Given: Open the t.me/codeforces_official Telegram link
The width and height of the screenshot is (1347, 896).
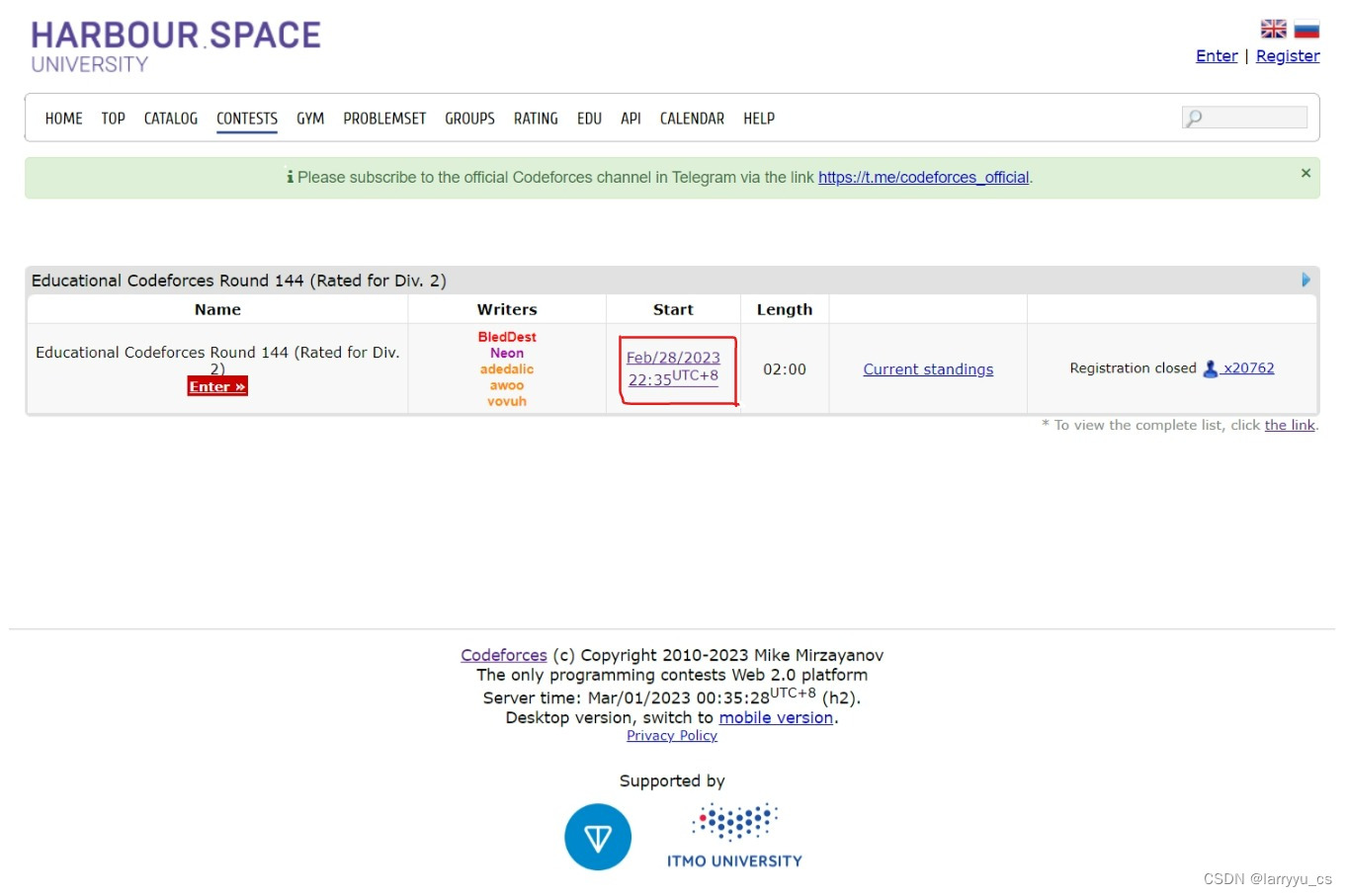Looking at the screenshot, I should tap(923, 178).
